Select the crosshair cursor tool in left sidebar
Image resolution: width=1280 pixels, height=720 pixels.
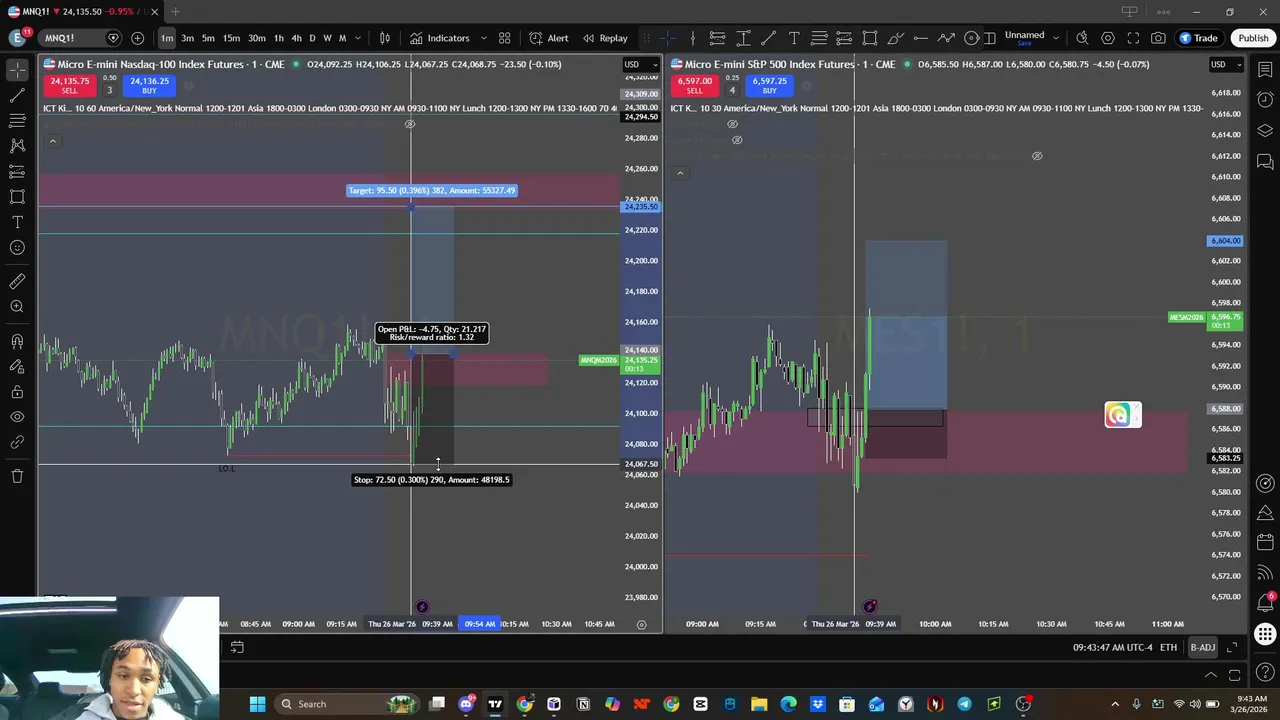click(17, 70)
